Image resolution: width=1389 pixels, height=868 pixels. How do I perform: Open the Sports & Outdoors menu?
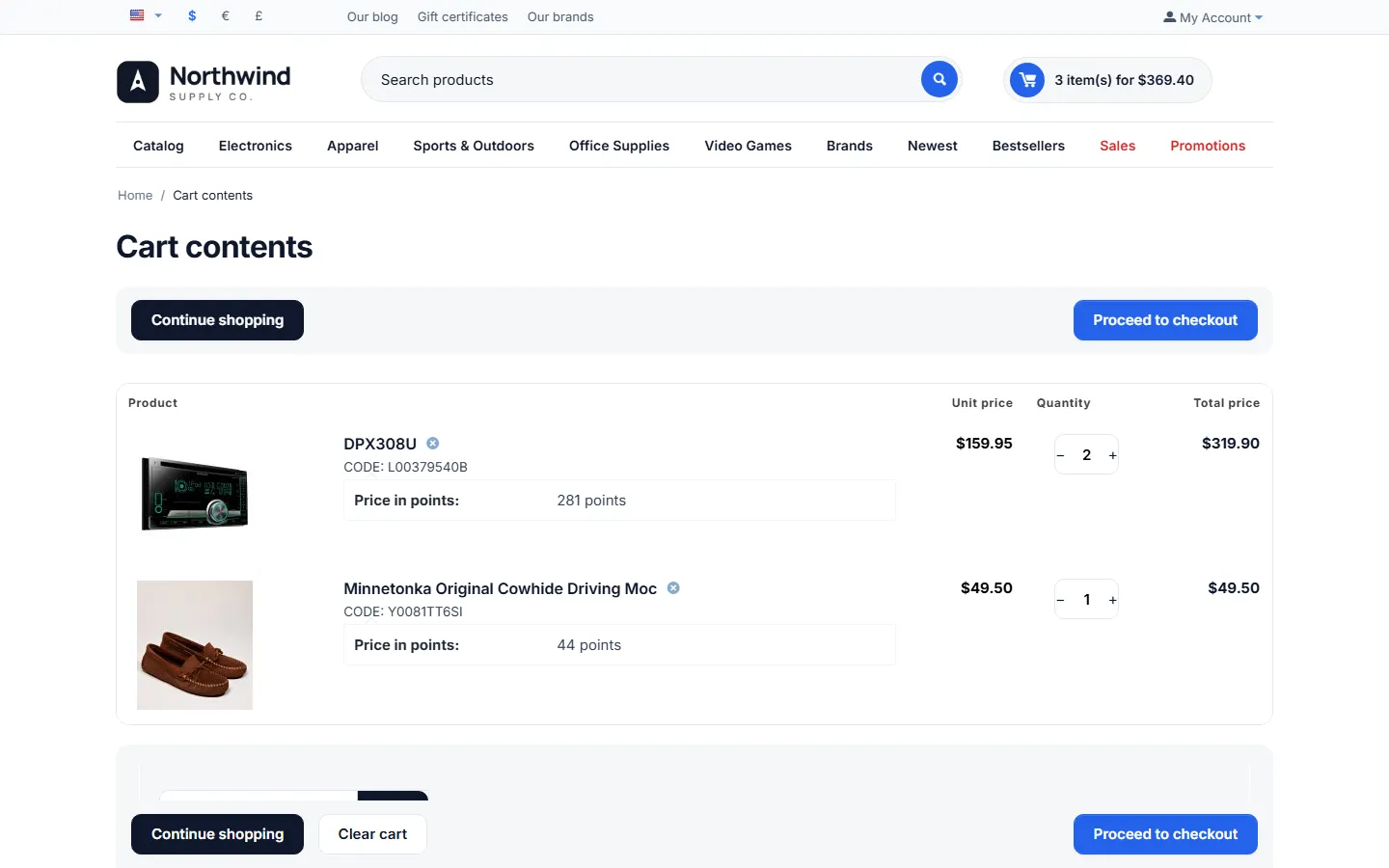pyautogui.click(x=474, y=146)
